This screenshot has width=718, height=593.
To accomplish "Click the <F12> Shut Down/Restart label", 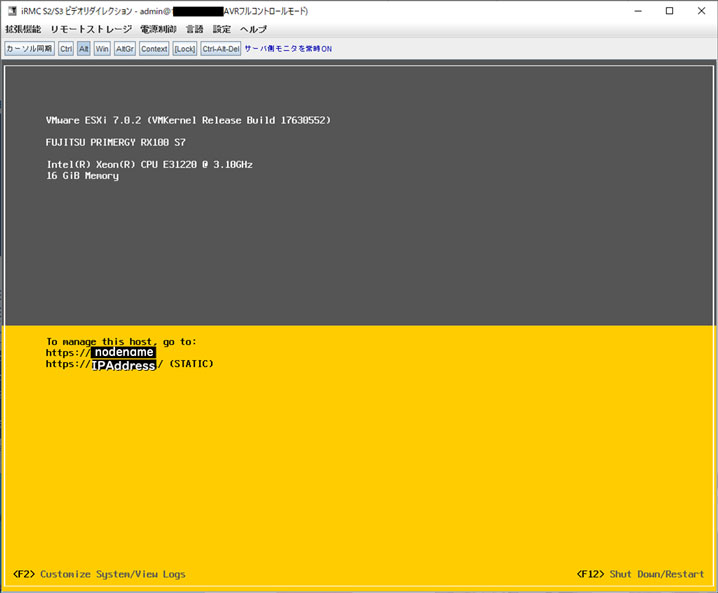I will 640,574.
